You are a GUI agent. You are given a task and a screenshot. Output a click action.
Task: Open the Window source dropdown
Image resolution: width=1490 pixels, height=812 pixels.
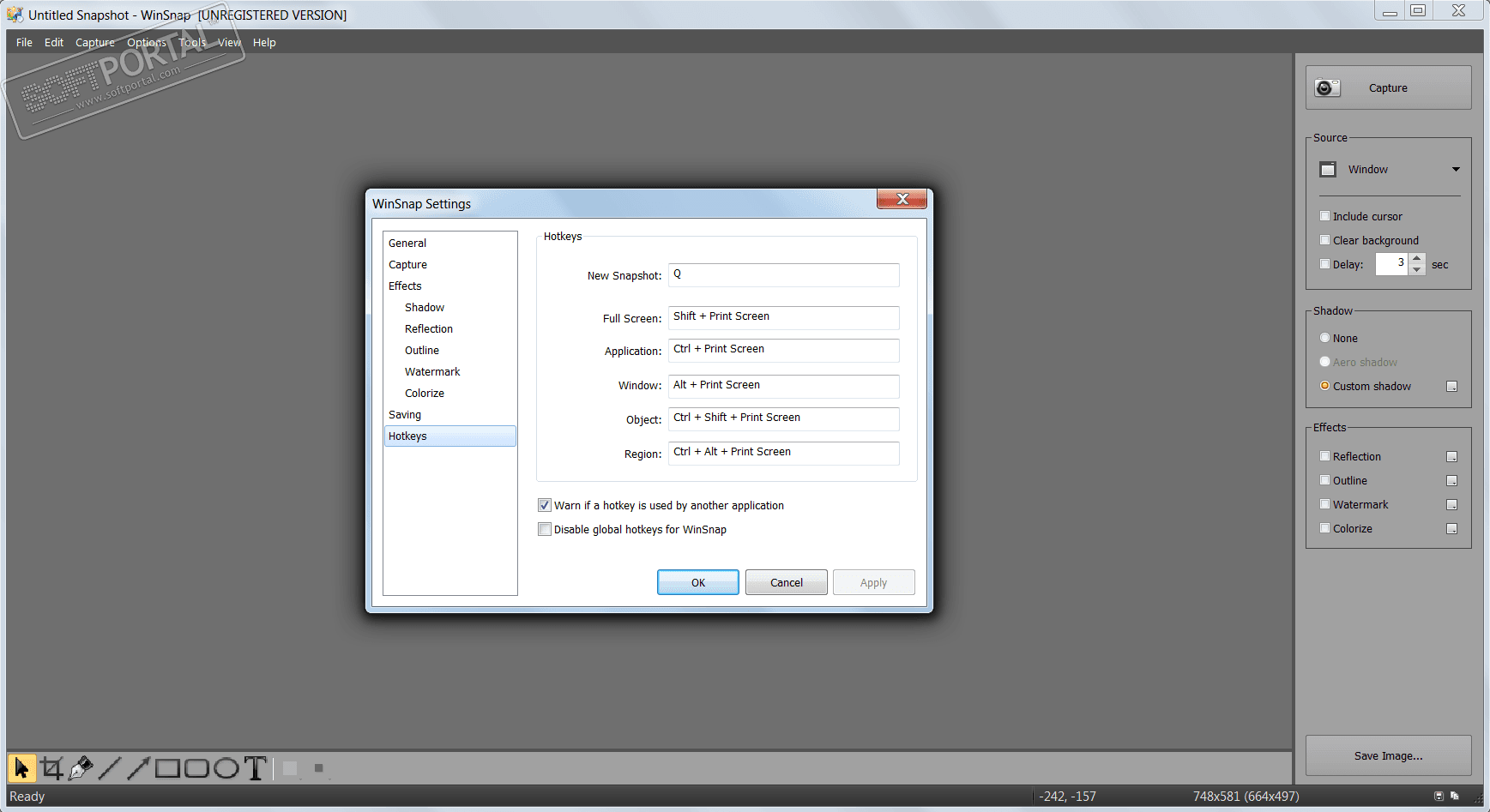point(1389,169)
